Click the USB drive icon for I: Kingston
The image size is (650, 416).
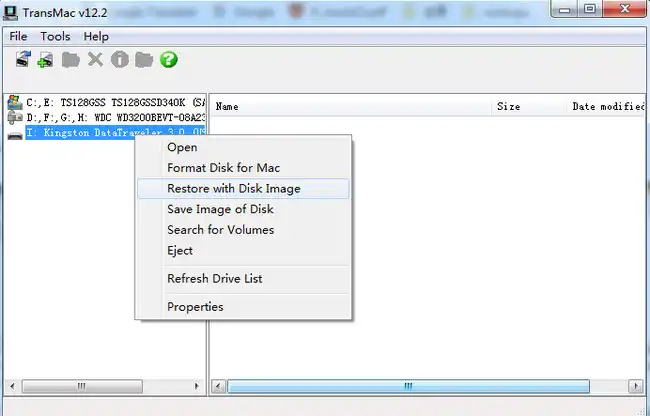click(x=15, y=135)
